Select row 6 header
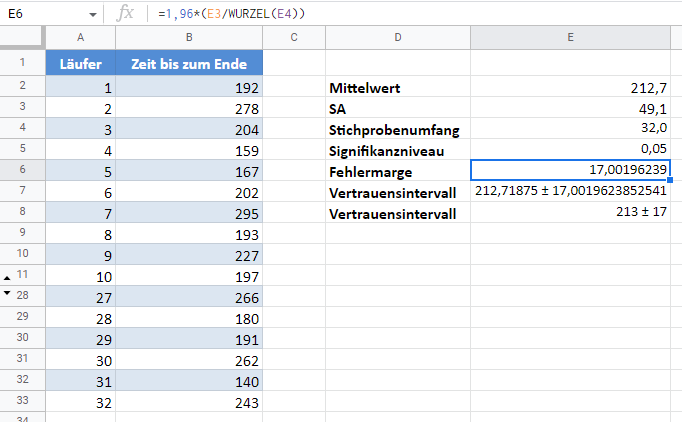Viewport: 682px width, 422px height. pyautogui.click(x=22, y=170)
